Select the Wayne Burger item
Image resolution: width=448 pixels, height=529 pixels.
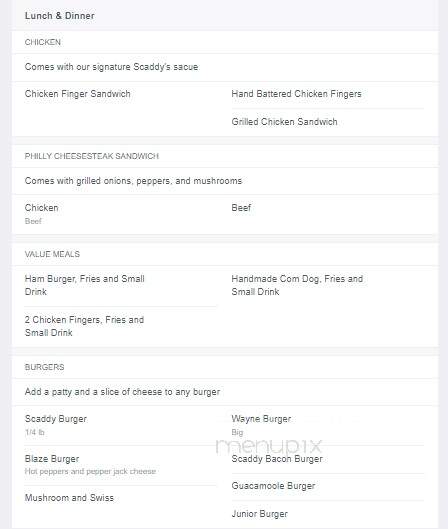[x=261, y=419]
